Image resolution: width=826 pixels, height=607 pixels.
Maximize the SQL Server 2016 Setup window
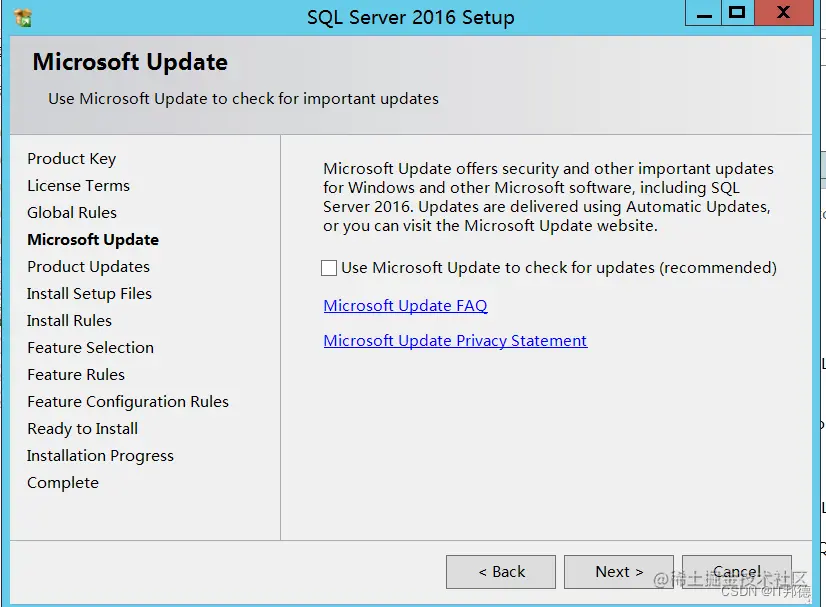(737, 13)
